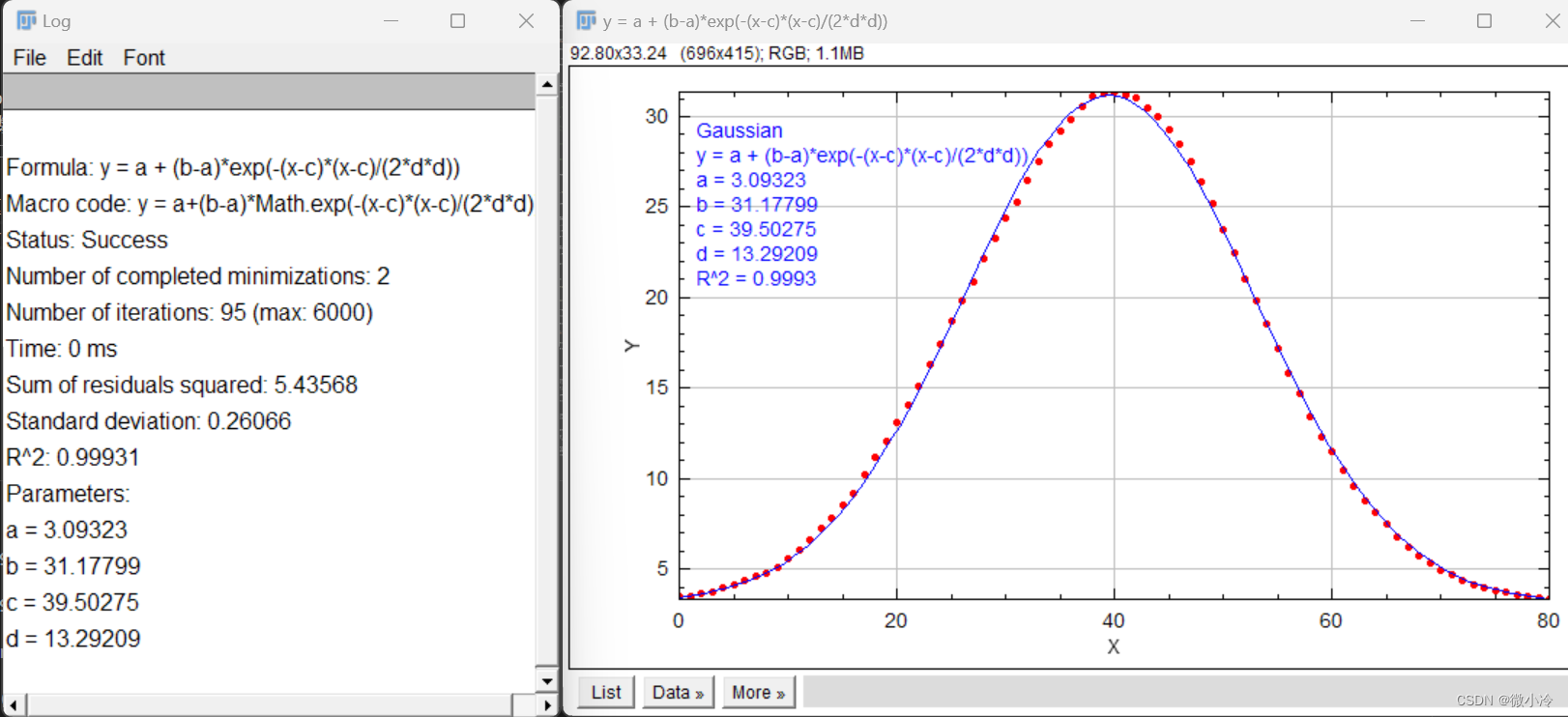Click the 'Status: Success' line in Log
The width and height of the screenshot is (1568, 717).
click(87, 240)
